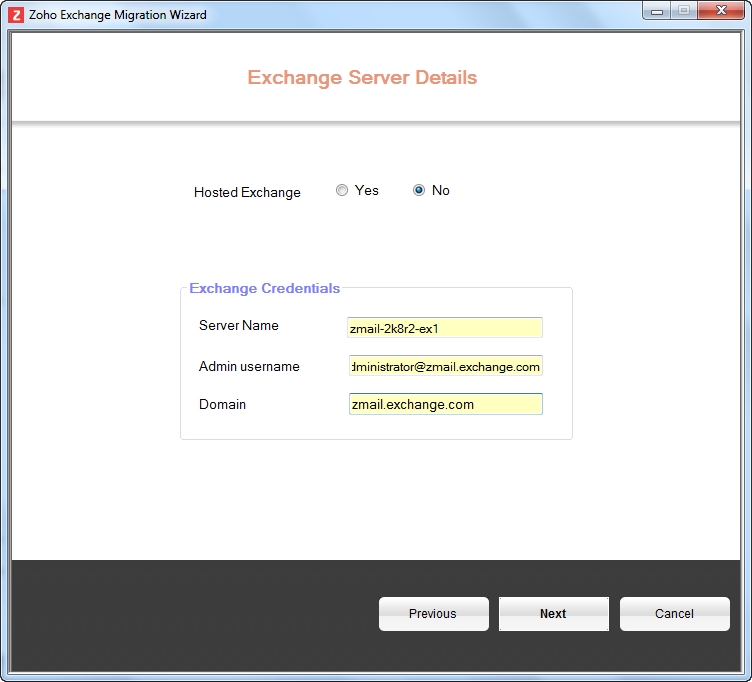Minimize the Migration Wizard window

pyautogui.click(x=658, y=10)
